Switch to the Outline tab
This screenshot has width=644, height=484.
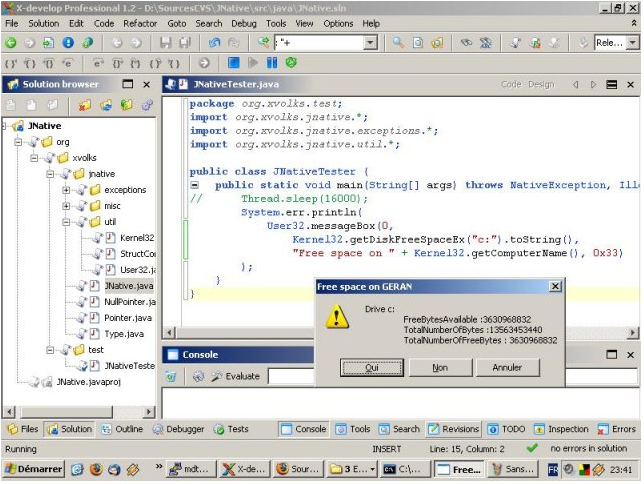[122, 429]
